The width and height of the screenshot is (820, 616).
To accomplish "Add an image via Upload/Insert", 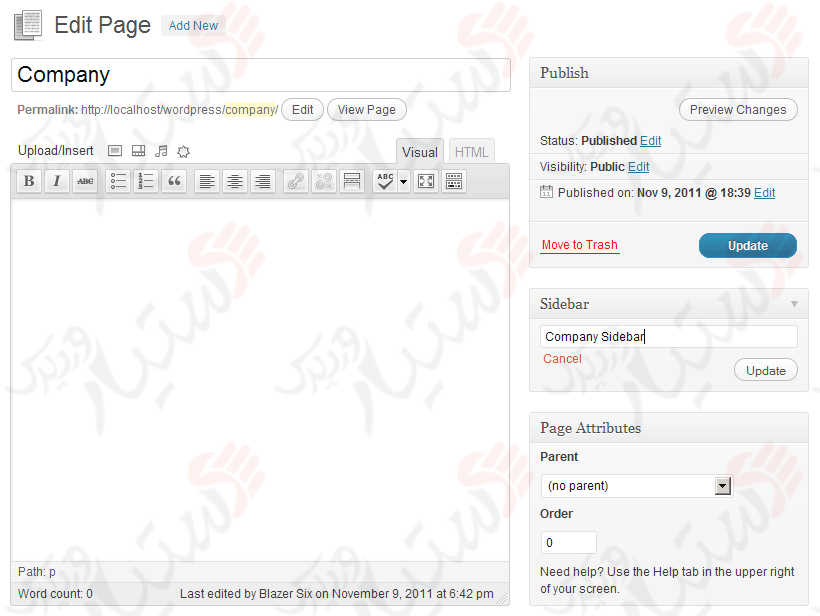I will 114,151.
